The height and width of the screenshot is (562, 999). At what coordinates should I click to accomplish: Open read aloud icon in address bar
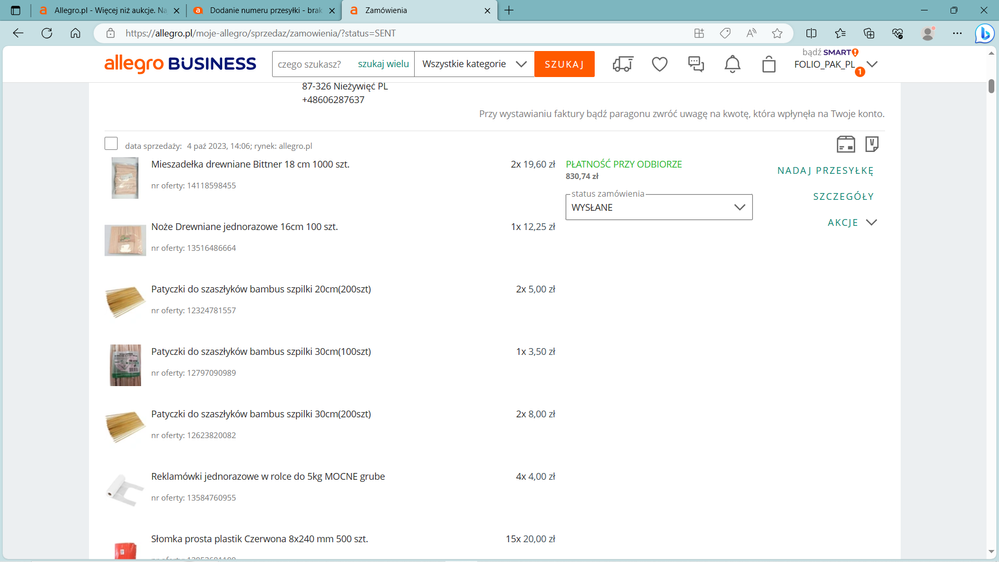[x=751, y=33]
